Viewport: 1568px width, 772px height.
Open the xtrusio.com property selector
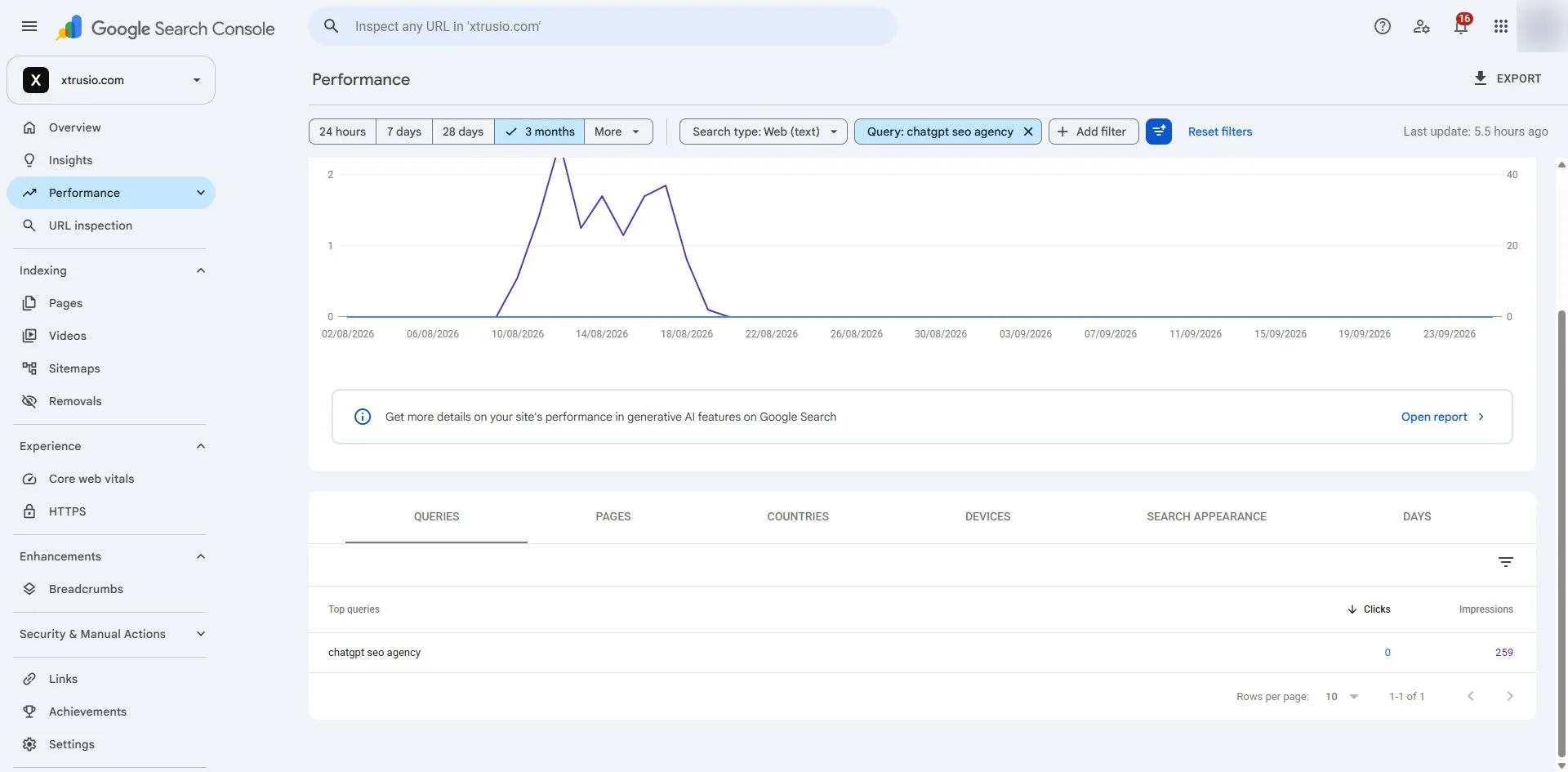click(111, 80)
